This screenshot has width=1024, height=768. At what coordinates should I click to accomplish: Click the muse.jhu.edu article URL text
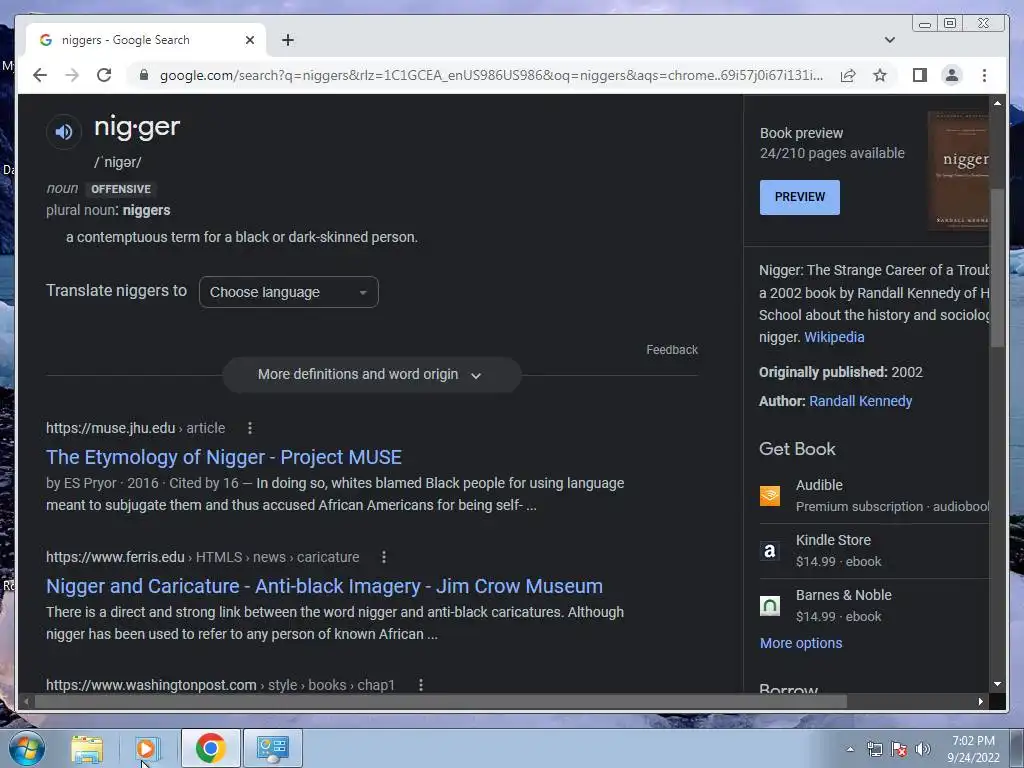tap(135, 428)
